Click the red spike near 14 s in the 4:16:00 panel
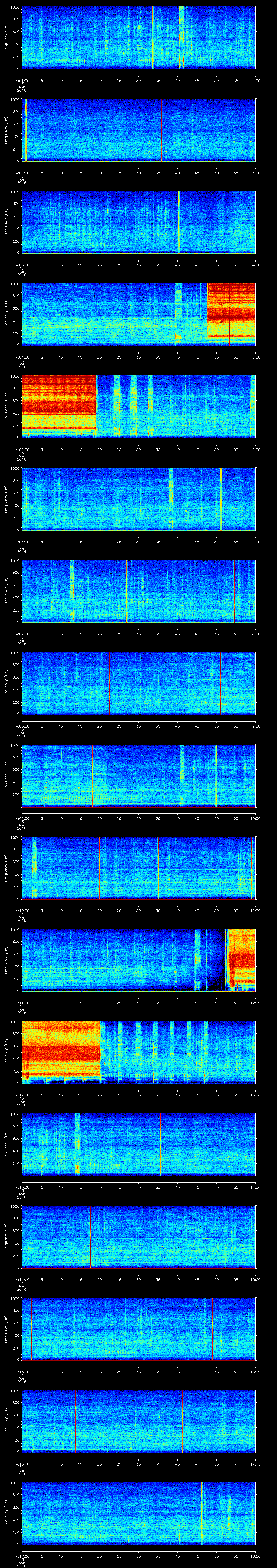Viewport: 277px width, 1568px height. tap(75, 1421)
